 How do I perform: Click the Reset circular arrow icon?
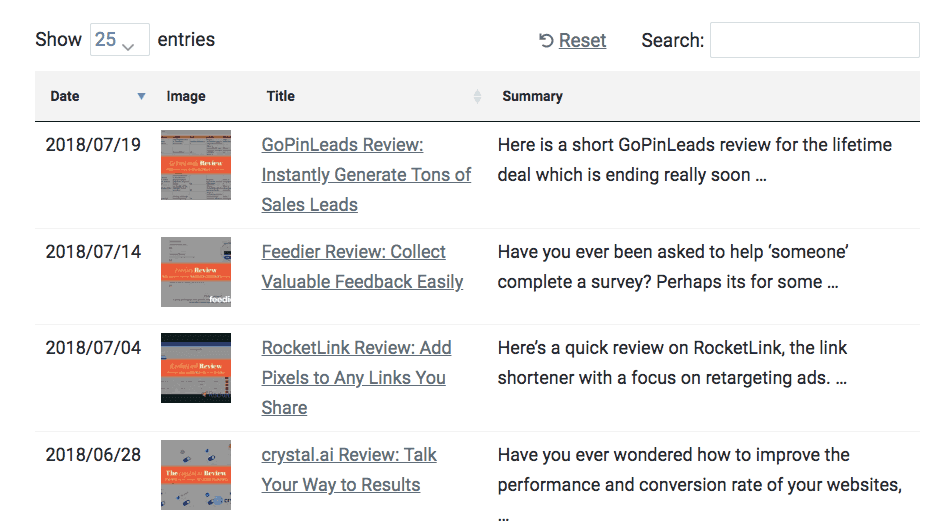(546, 41)
